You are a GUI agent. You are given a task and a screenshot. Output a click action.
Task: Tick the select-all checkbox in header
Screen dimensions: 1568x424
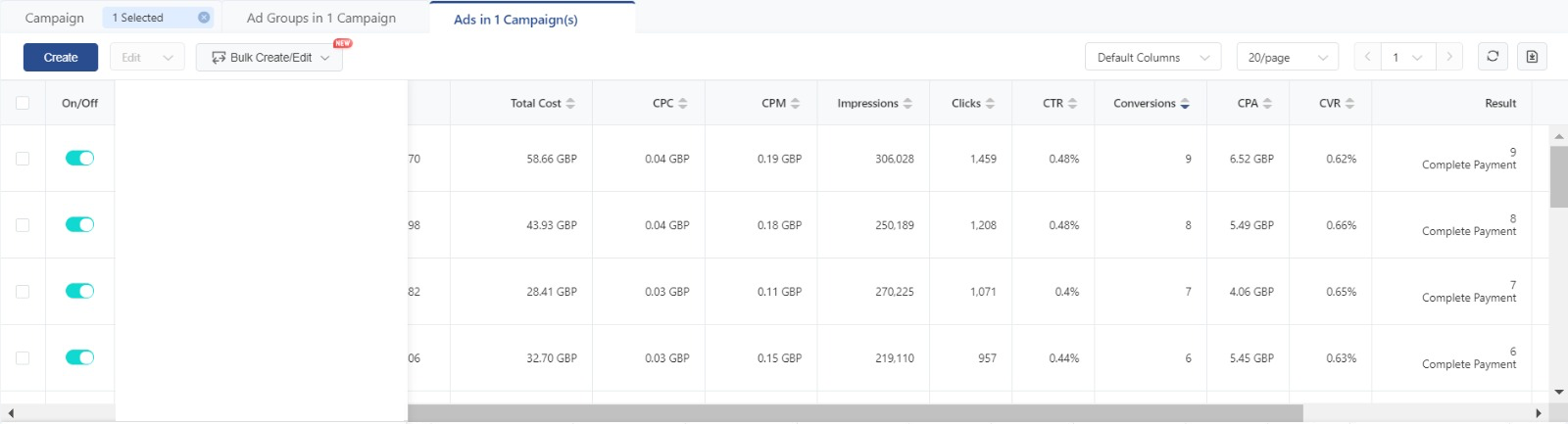[x=23, y=103]
